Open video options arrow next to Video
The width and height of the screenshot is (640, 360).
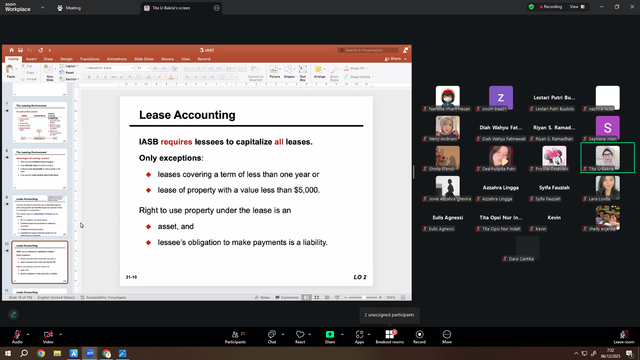[60, 334]
